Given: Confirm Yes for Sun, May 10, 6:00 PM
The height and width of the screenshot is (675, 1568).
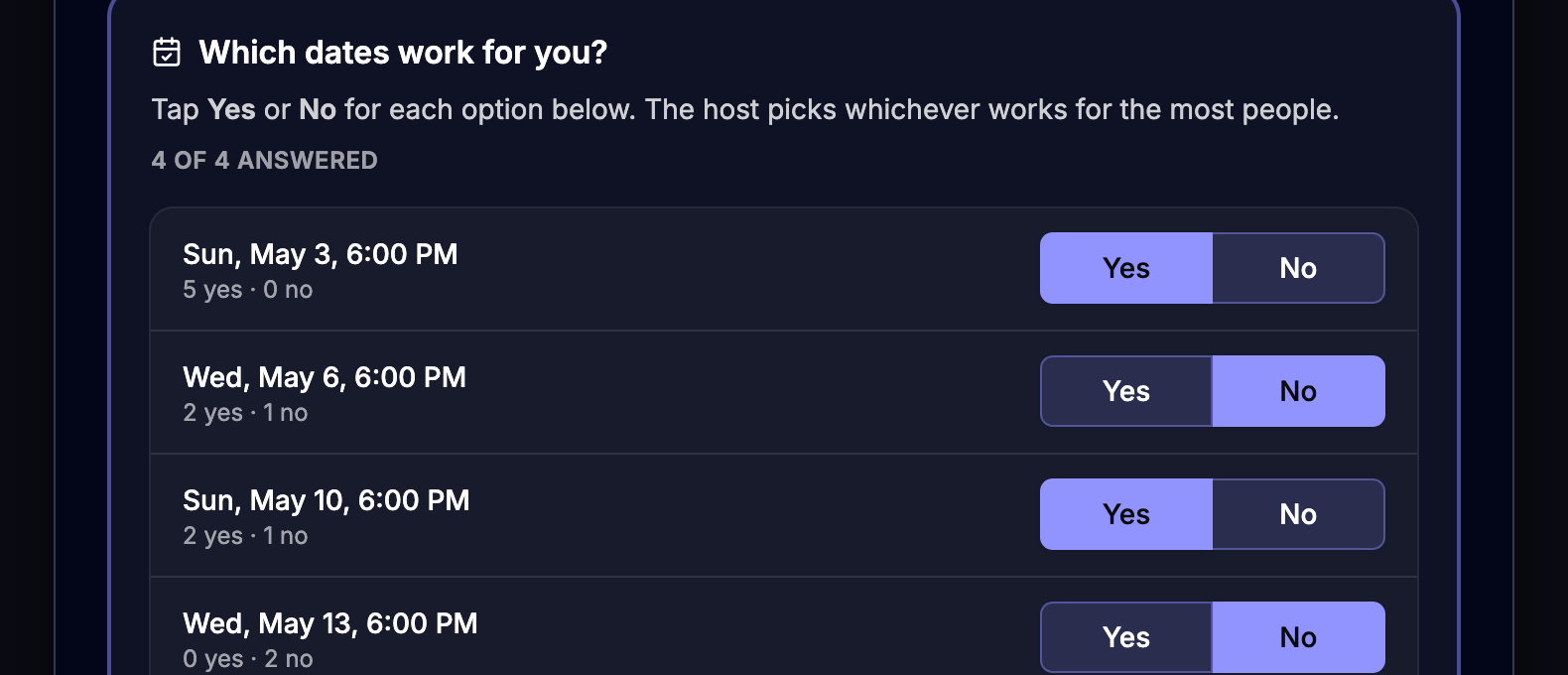Looking at the screenshot, I should point(1125,514).
